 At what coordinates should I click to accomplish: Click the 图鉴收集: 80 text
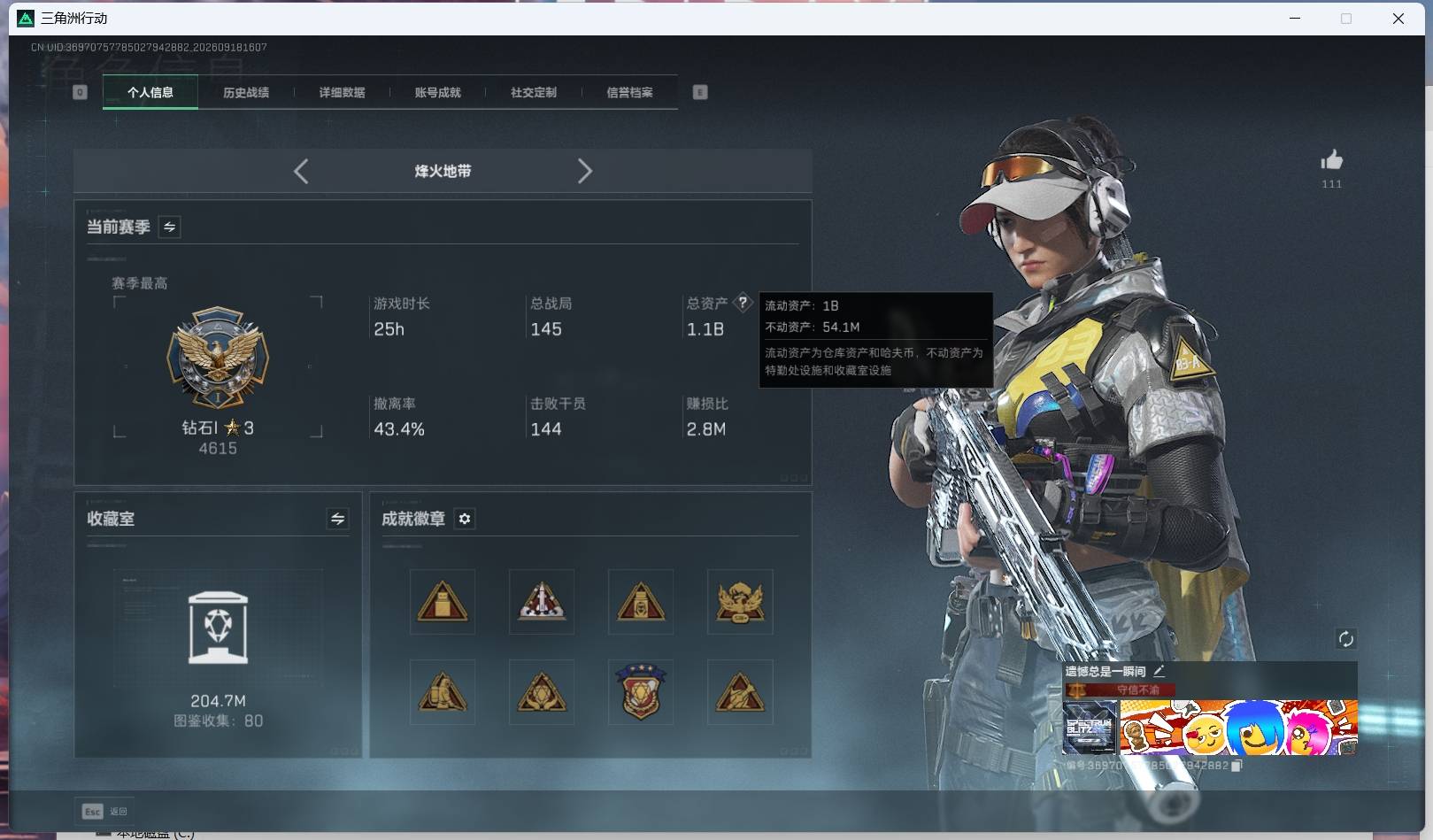click(x=218, y=721)
